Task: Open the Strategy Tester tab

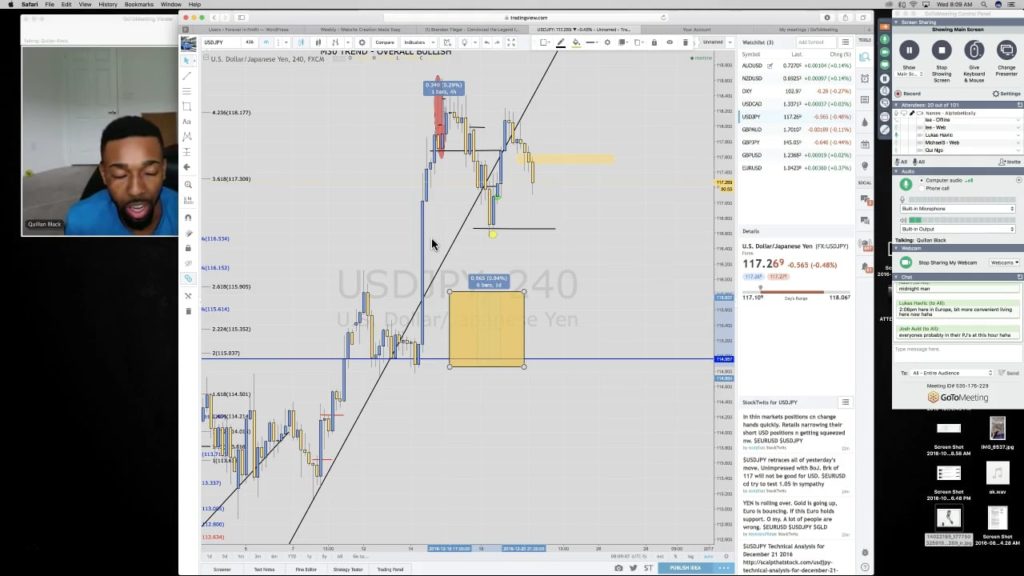Action: tap(347, 569)
